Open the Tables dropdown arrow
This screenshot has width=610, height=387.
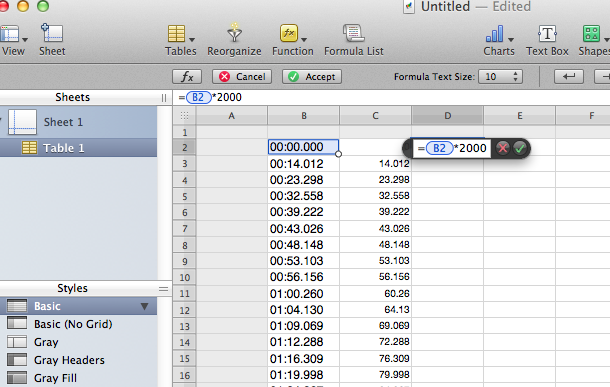pyautogui.click(x=192, y=40)
